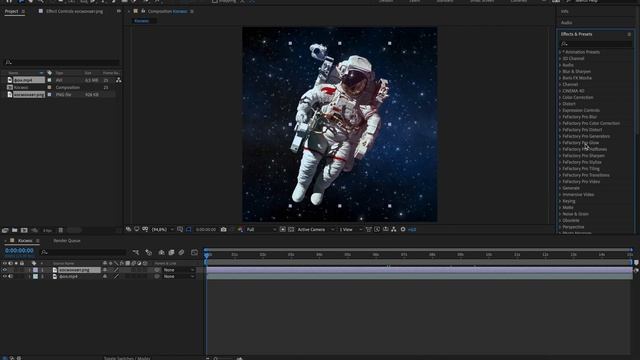This screenshot has width=640, height=360.
Task: Open Comp Flowchart icon in viewer footer
Action: click(x=393, y=229)
